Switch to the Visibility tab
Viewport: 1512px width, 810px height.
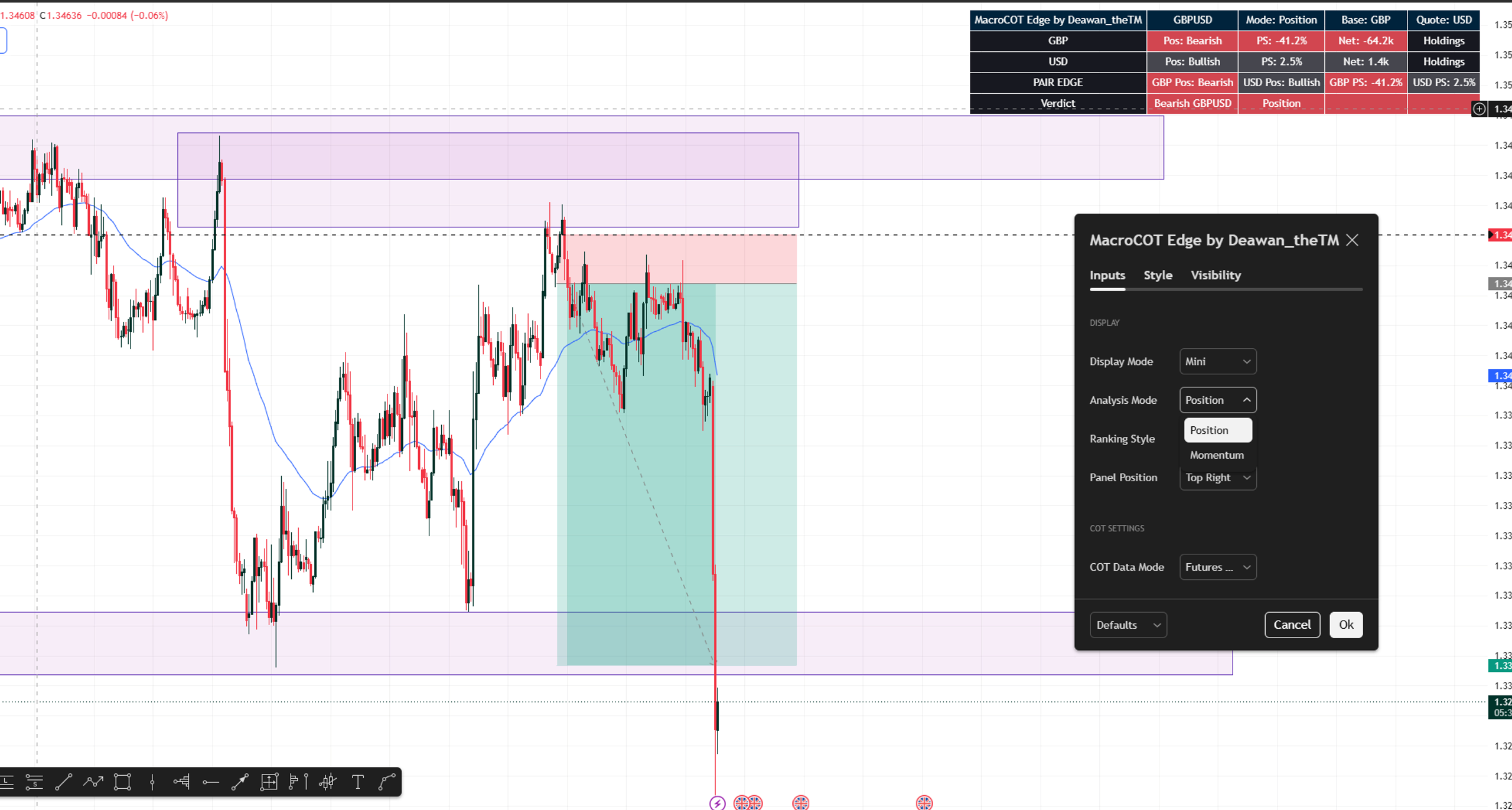(1216, 275)
